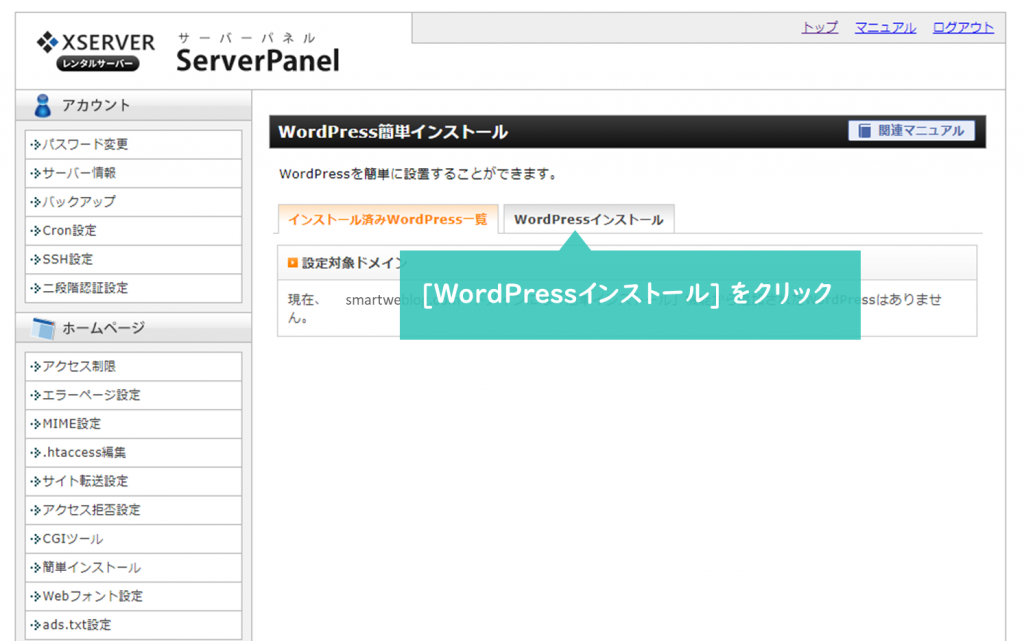Open CGIツール menu item
Image resolution: width=1024 pixels, height=641 pixels.
133,539
